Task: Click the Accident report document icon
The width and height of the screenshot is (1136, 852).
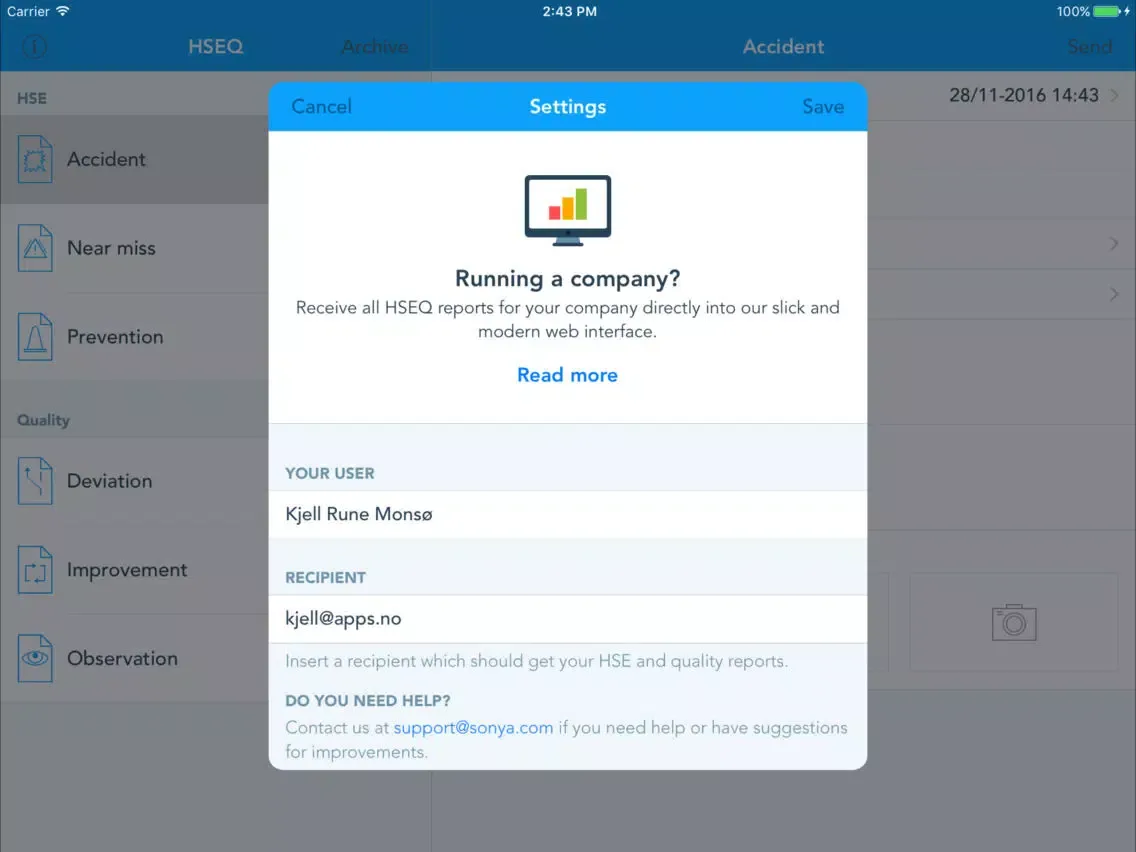Action: [35, 160]
